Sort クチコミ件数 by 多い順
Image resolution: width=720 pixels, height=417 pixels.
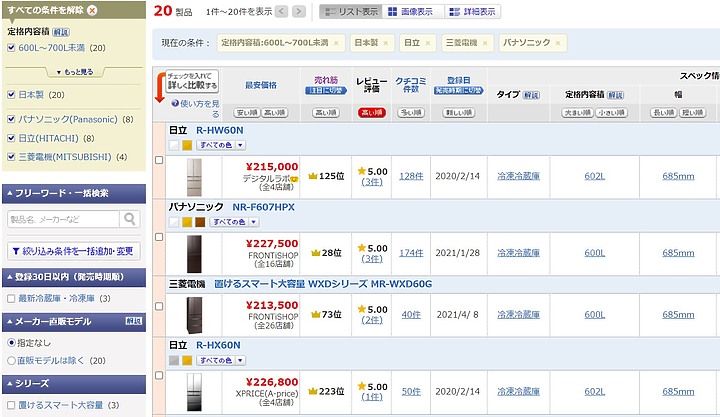click(411, 113)
